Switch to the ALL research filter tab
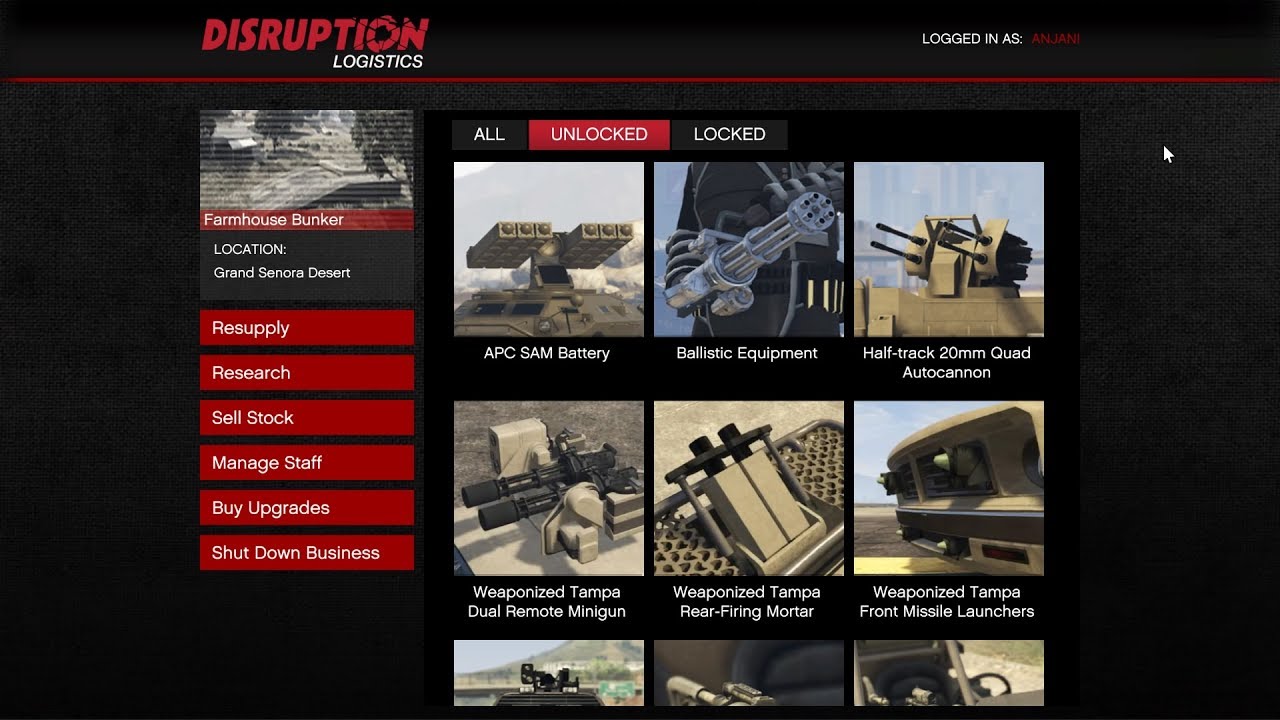The width and height of the screenshot is (1280, 720). tap(489, 135)
